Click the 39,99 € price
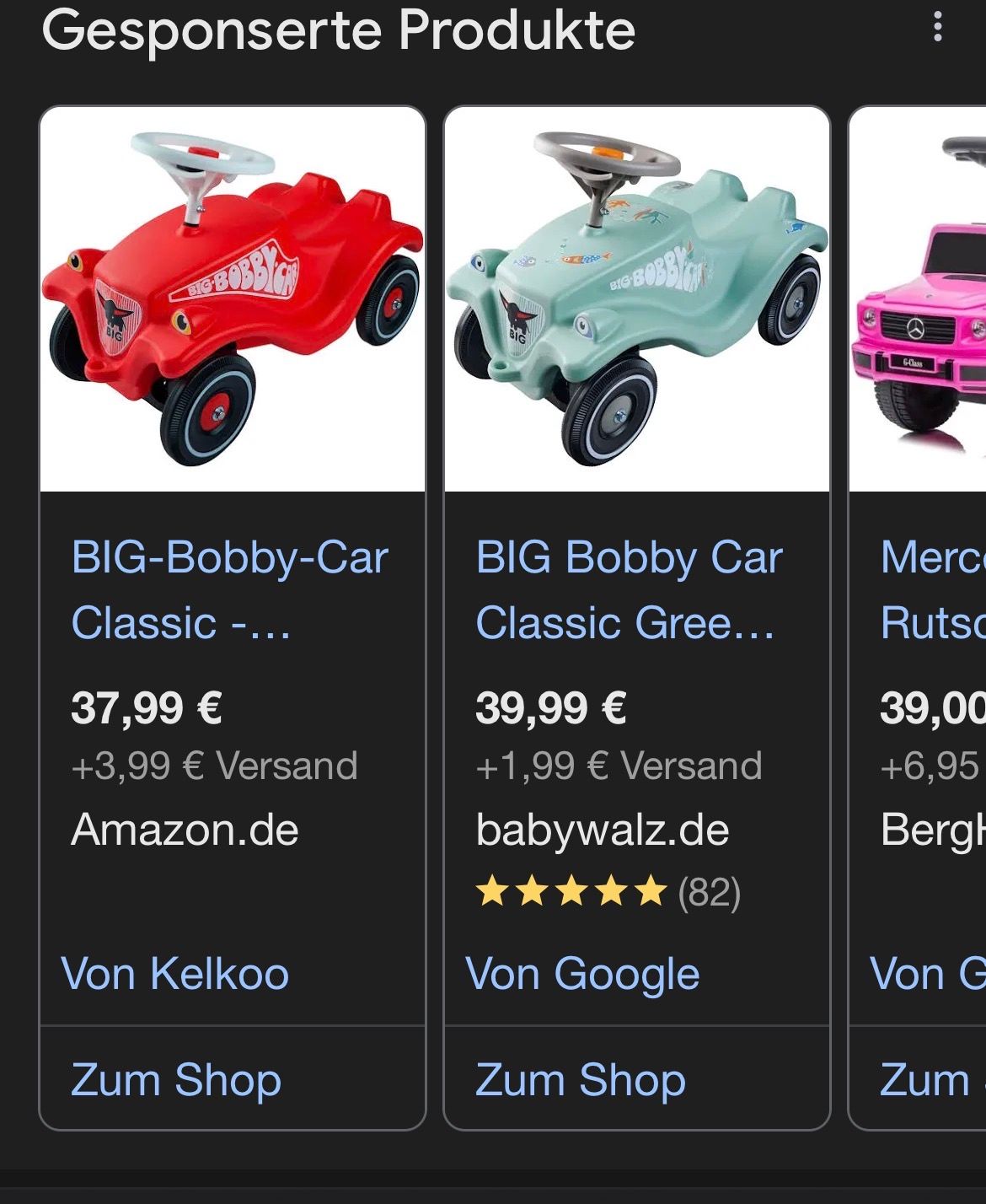Image resolution: width=986 pixels, height=1204 pixels. [551, 707]
